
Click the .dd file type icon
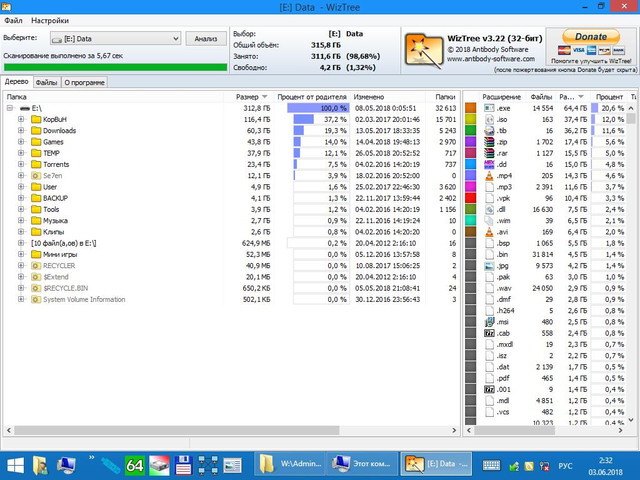click(489, 164)
